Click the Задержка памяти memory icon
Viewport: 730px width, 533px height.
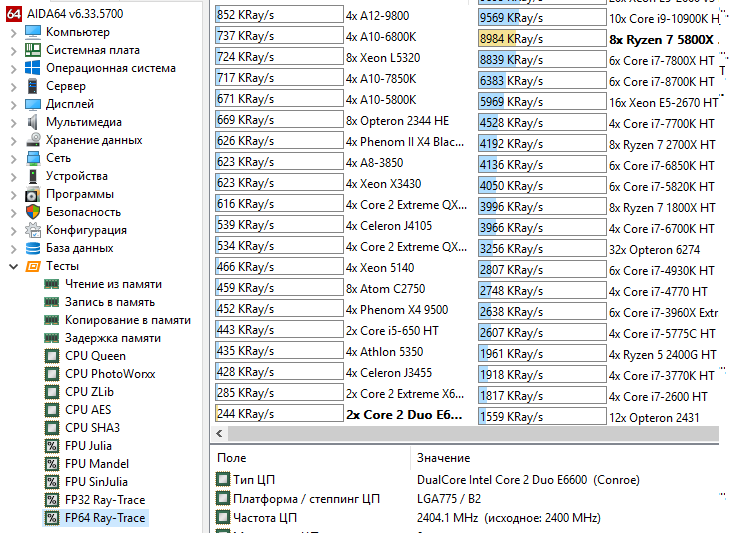tap(51, 338)
